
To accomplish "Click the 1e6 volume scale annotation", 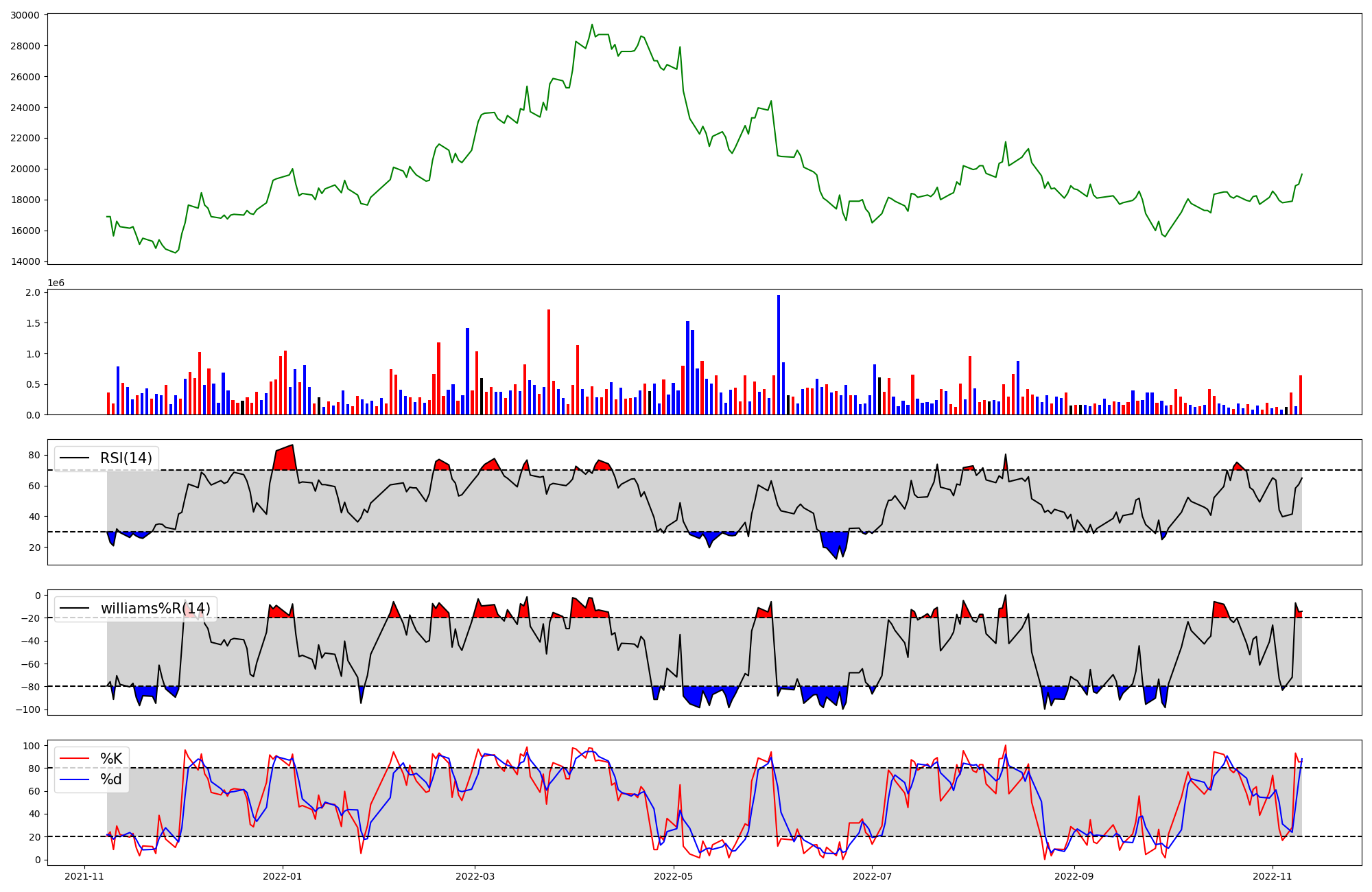I will pyautogui.click(x=56, y=283).
